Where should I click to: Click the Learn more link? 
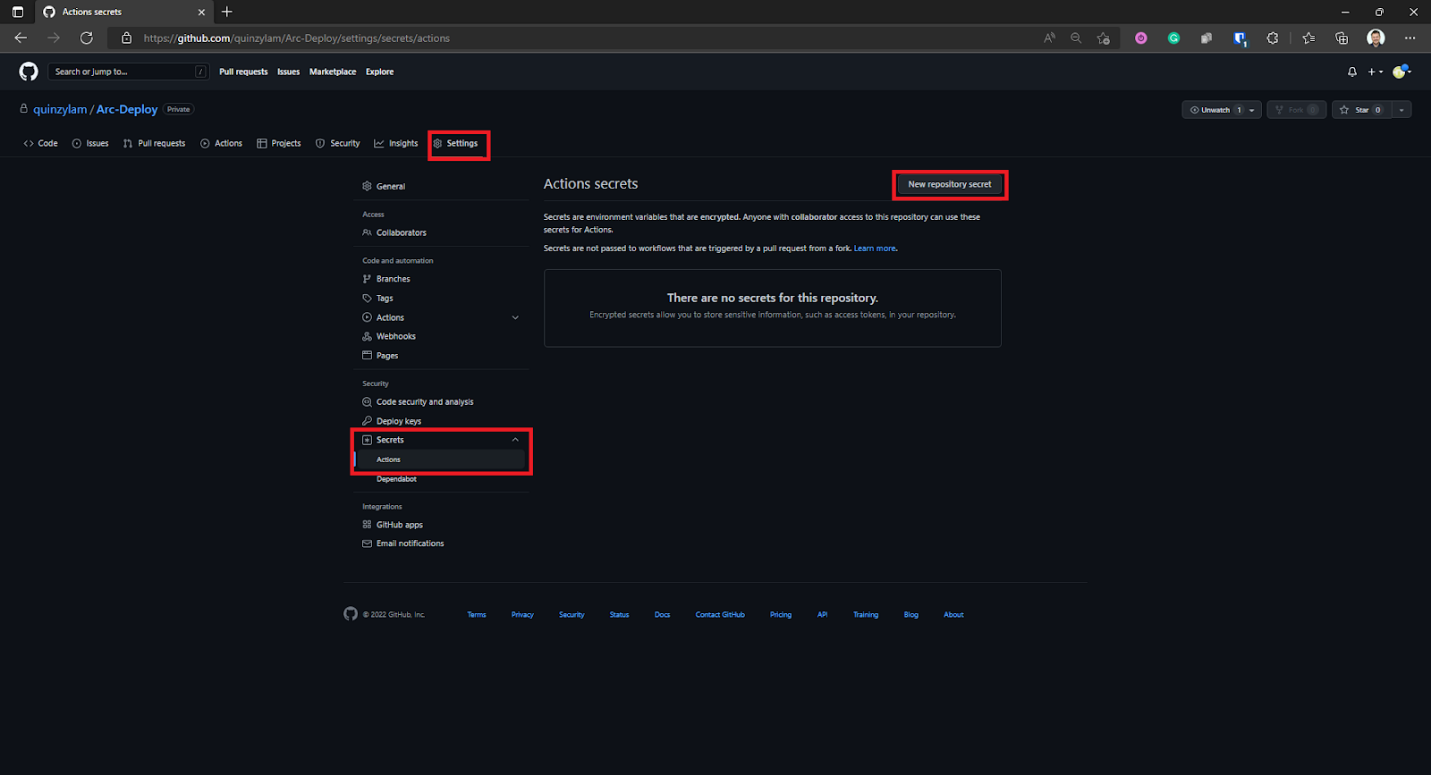[x=874, y=248]
